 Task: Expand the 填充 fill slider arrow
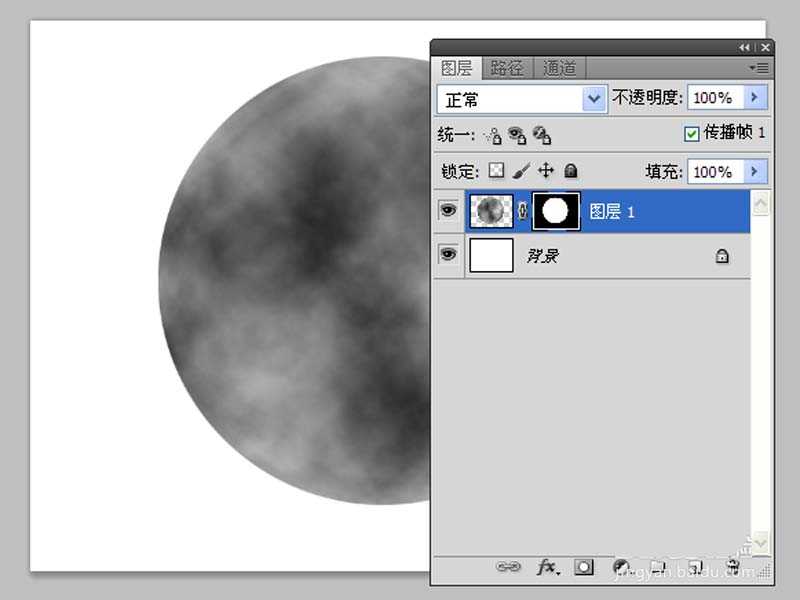pos(755,171)
